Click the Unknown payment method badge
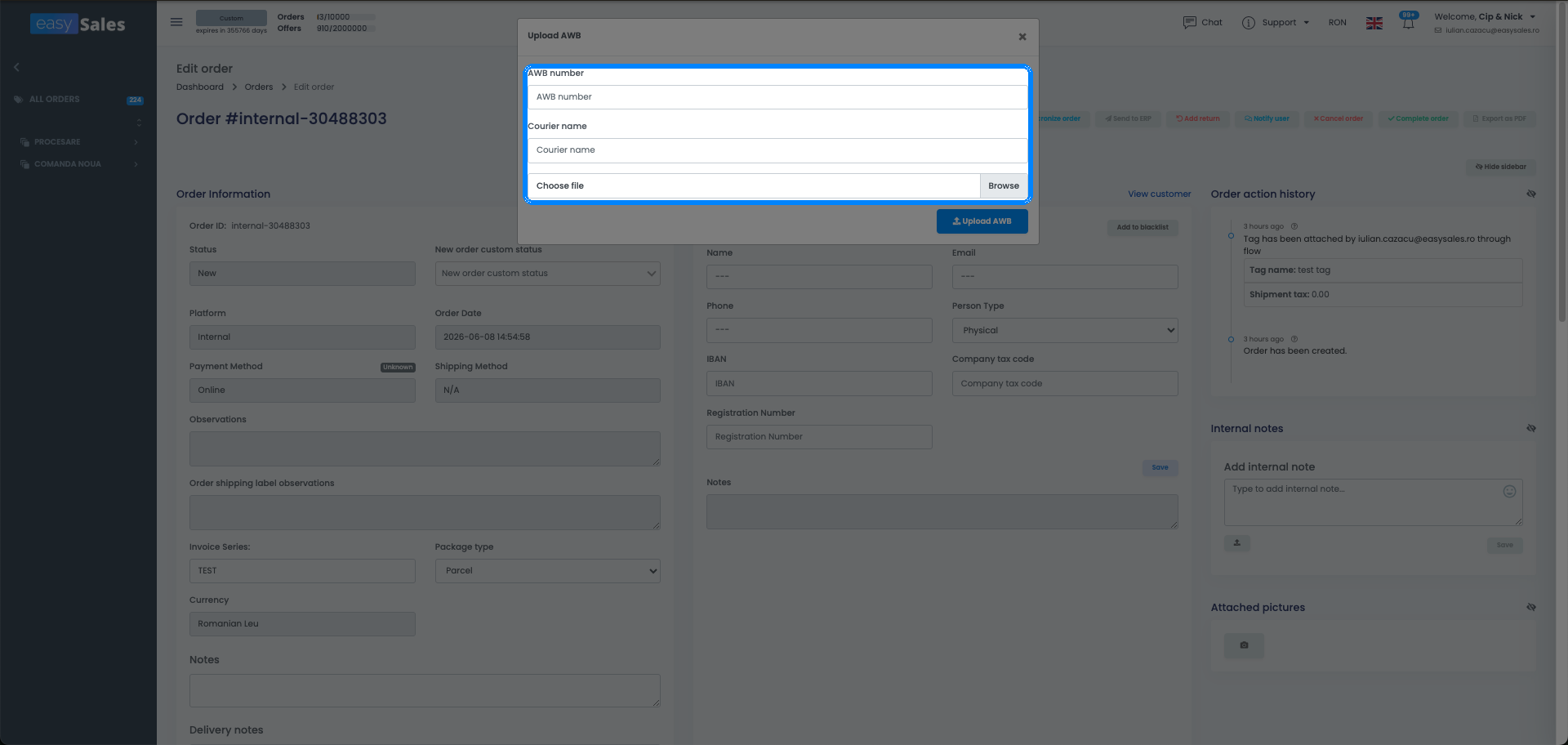Screen dimensions: 1568x745 point(398,368)
